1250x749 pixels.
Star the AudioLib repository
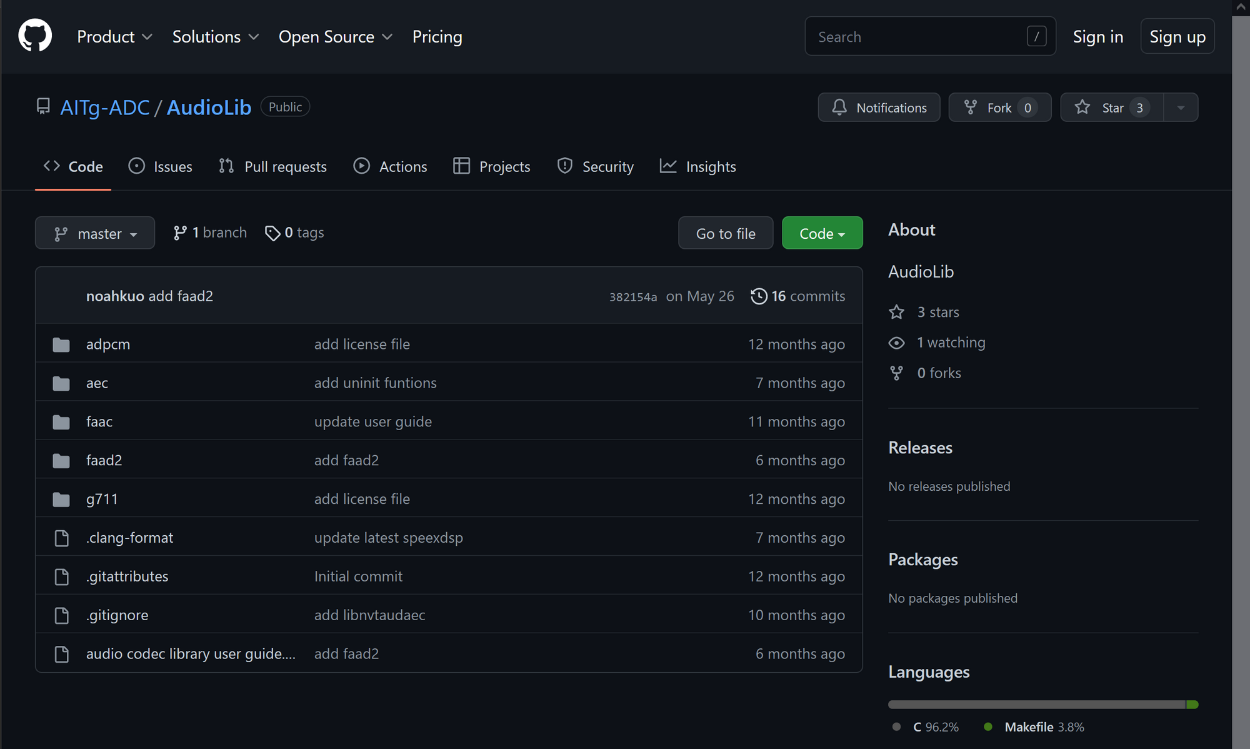[1110, 108]
